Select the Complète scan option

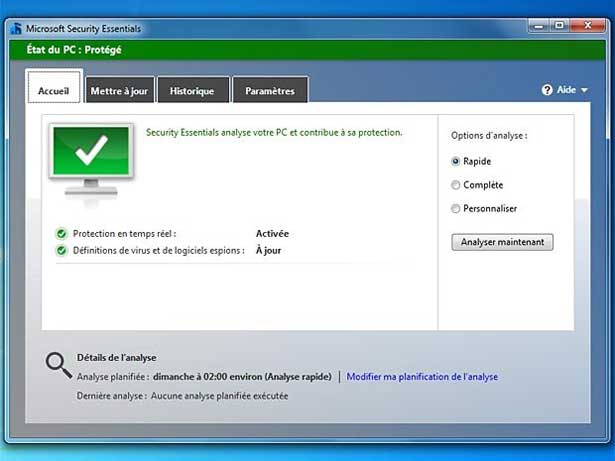pos(456,185)
